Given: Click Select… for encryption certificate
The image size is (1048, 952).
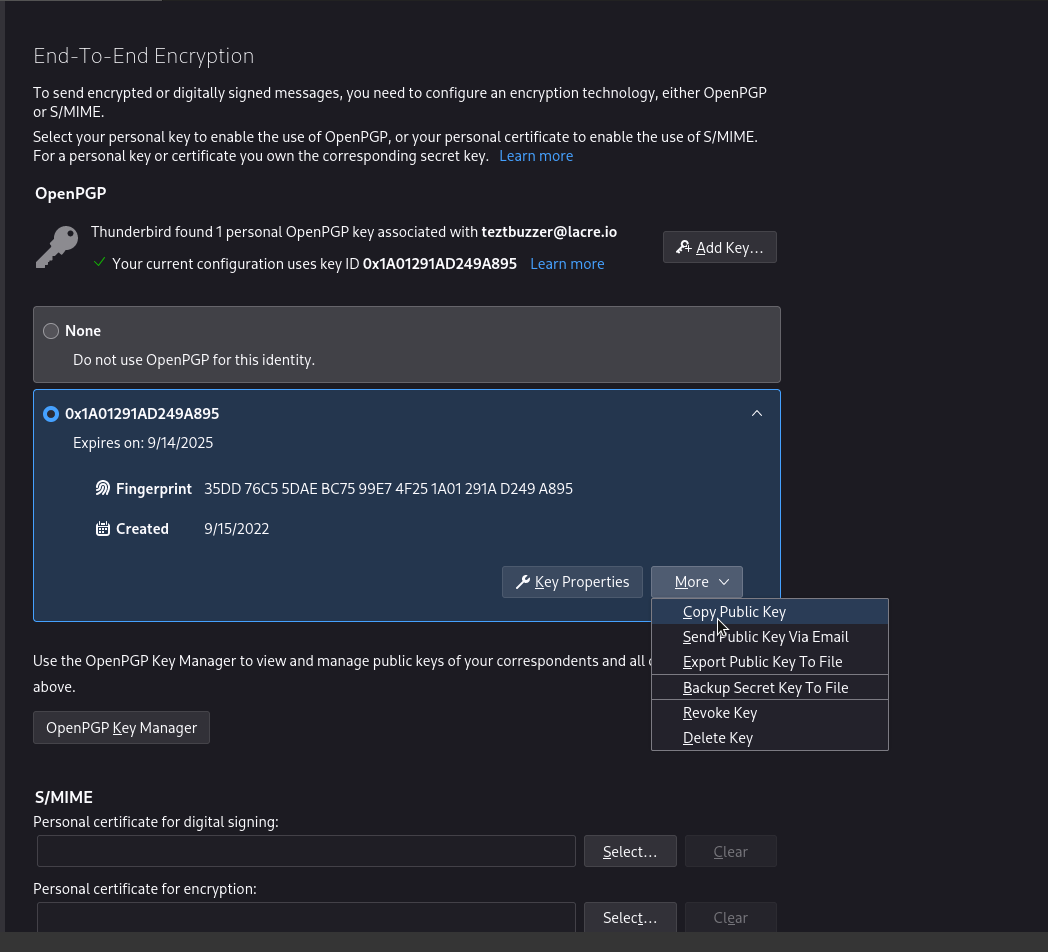Looking at the screenshot, I should [x=630, y=917].
